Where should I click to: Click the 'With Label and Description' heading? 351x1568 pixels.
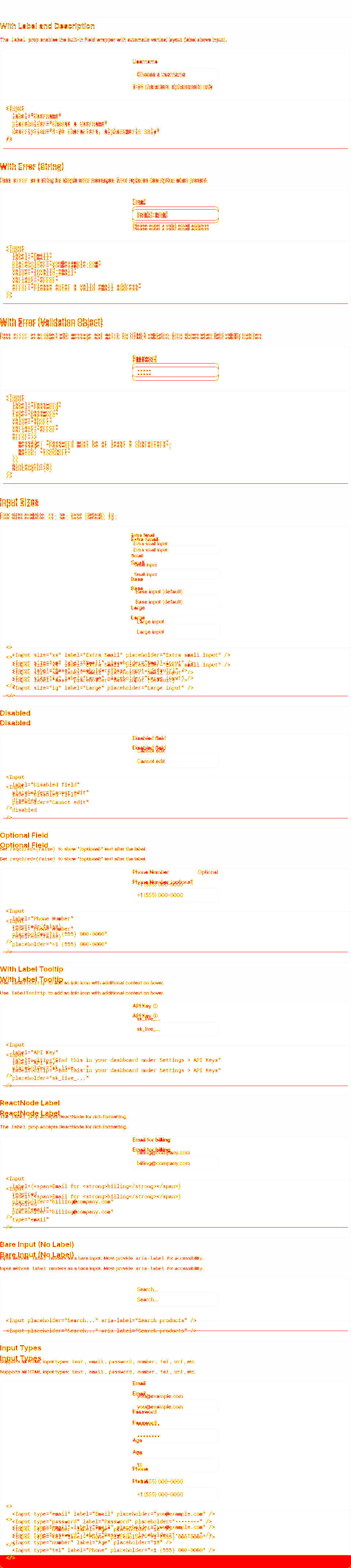tap(48, 26)
